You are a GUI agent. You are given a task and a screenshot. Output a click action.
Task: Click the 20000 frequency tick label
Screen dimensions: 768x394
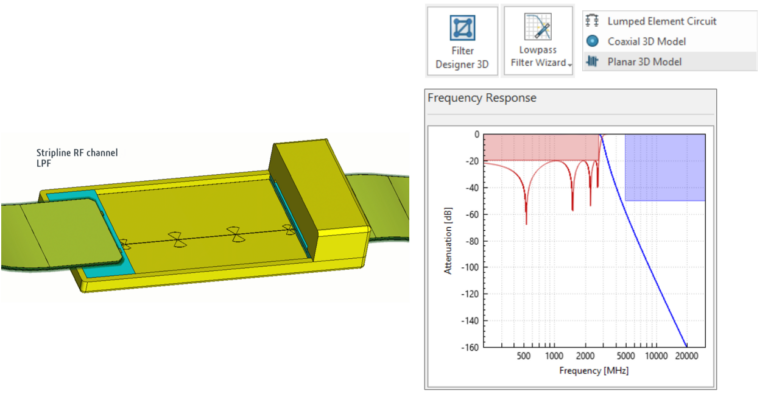687,356
